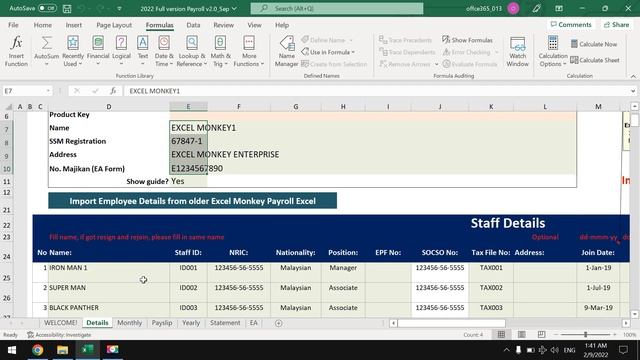Image resolution: width=640 pixels, height=360 pixels.
Task: Switch to Normal view
Action: [x=501, y=334]
